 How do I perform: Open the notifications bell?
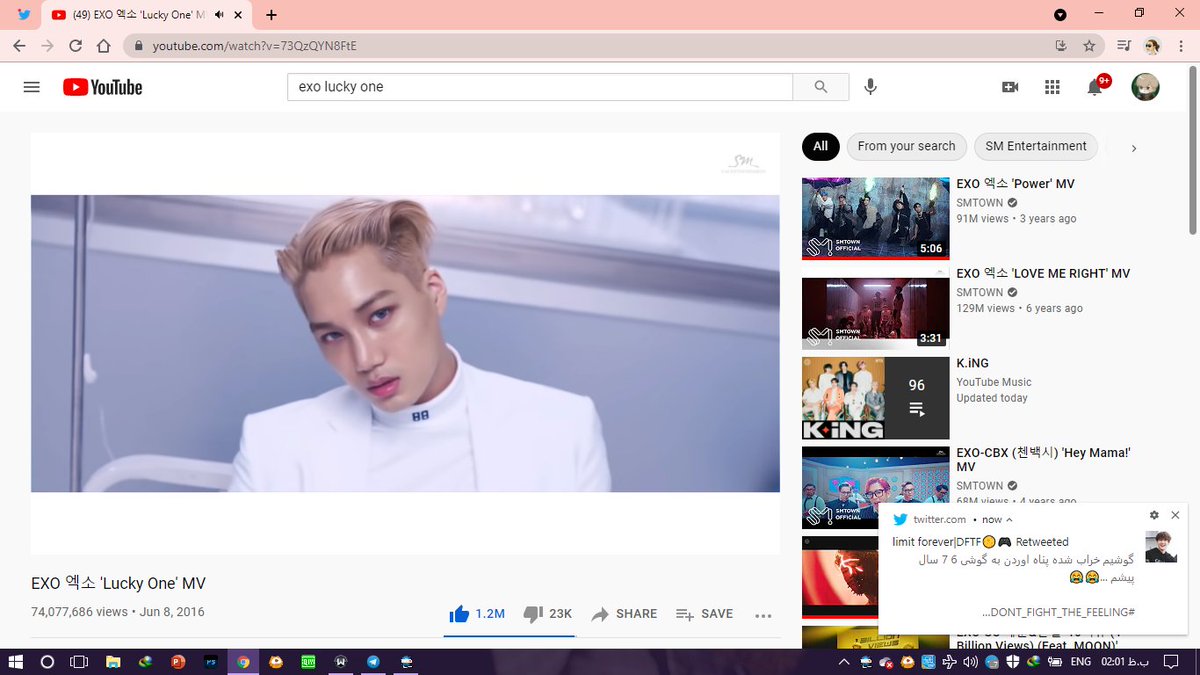(1095, 87)
